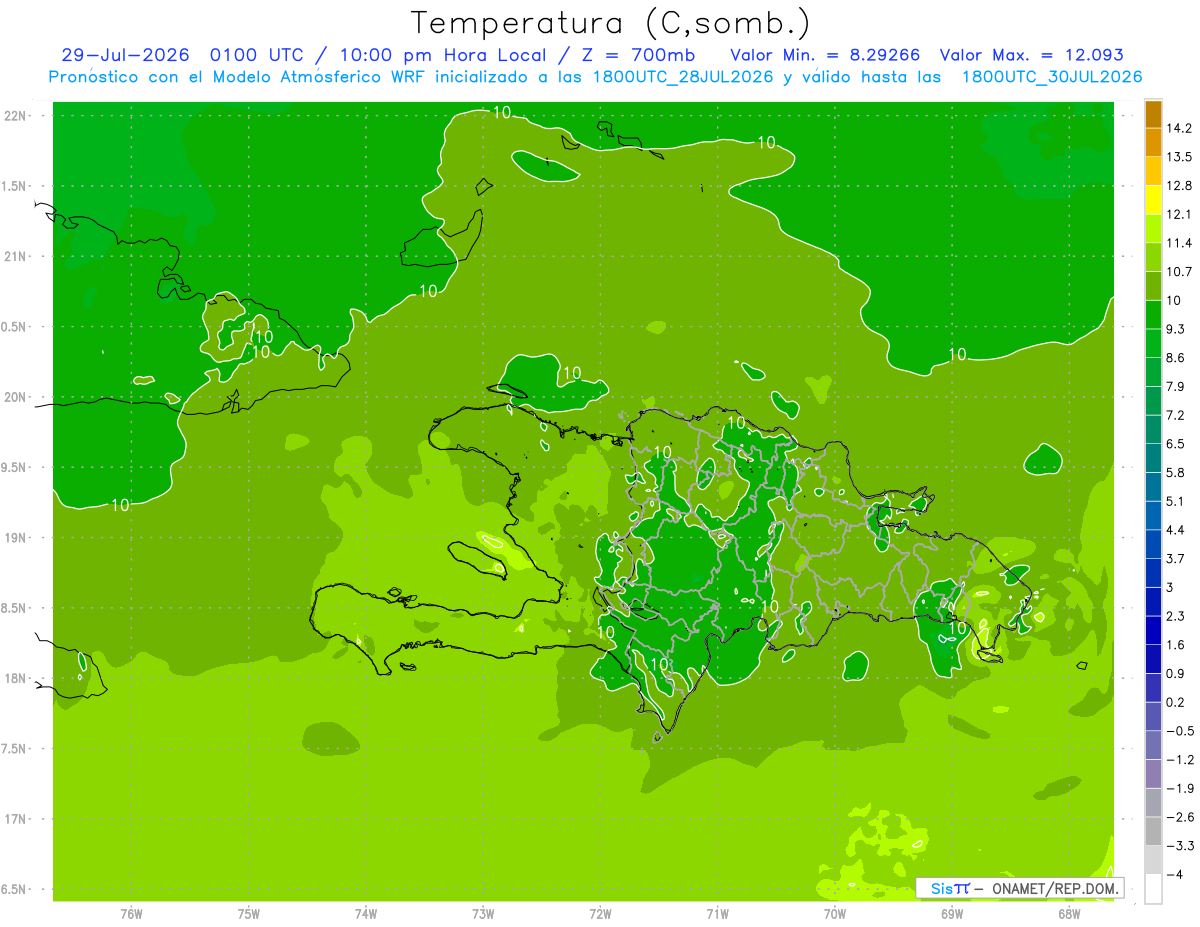Select the green swatch between 9.3 and 8.6

point(1153,343)
